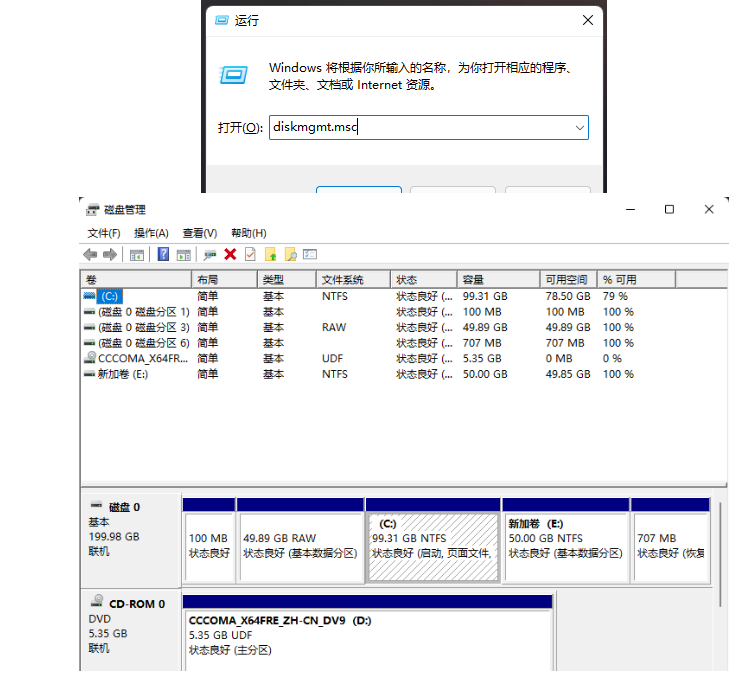Select the 新加卷 (E:) 50.00 GB partition block

566,541
